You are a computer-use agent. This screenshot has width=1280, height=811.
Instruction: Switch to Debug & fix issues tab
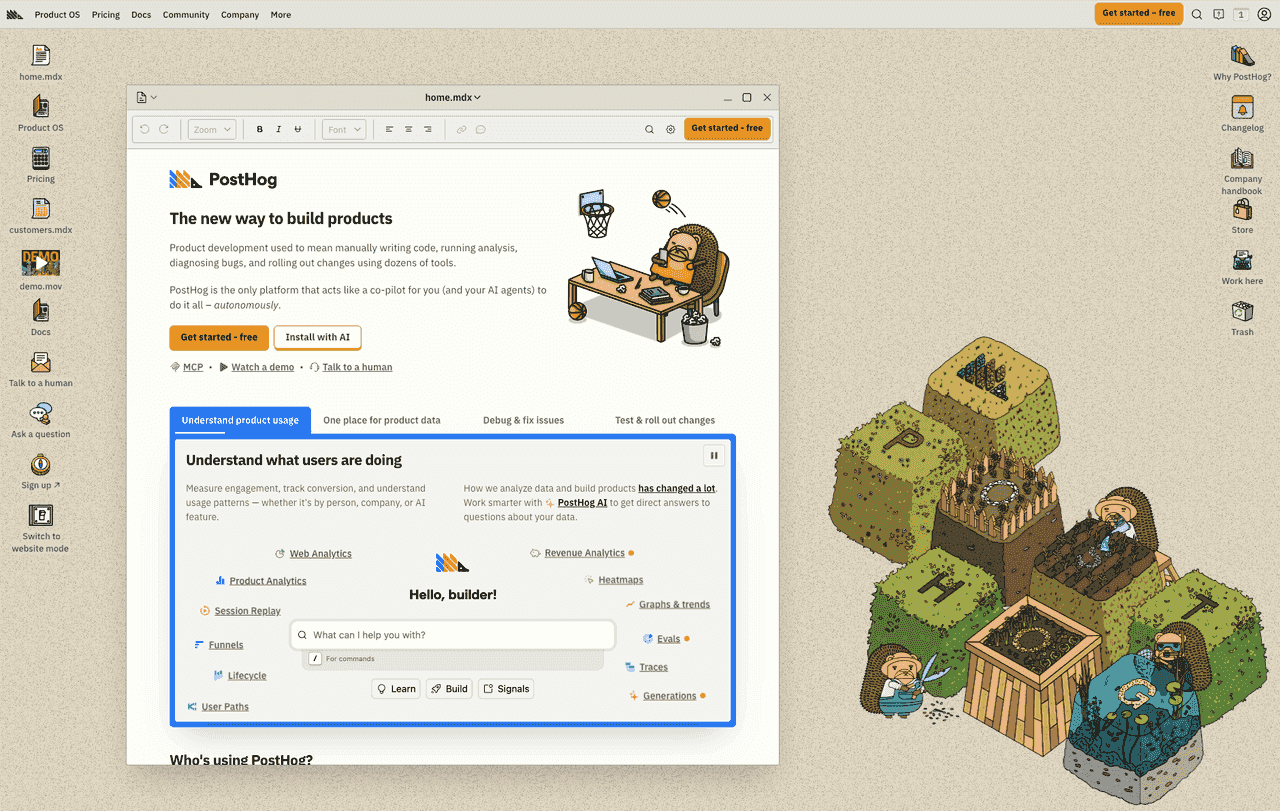pos(523,420)
